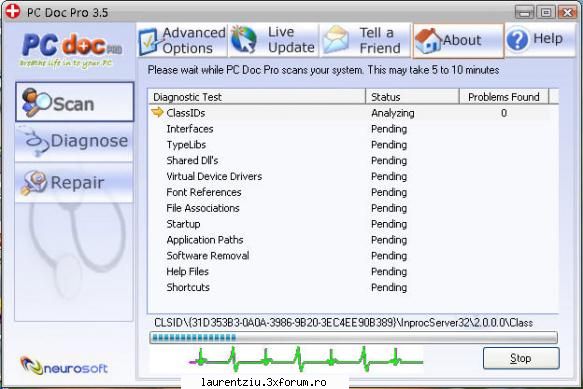Click the Please wait scan message
Image resolution: width=583 pixels, height=389 pixels.
(323, 70)
